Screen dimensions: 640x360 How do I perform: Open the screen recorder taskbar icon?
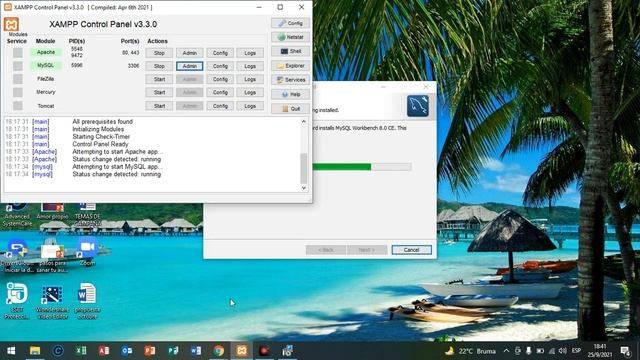click(x=264, y=351)
